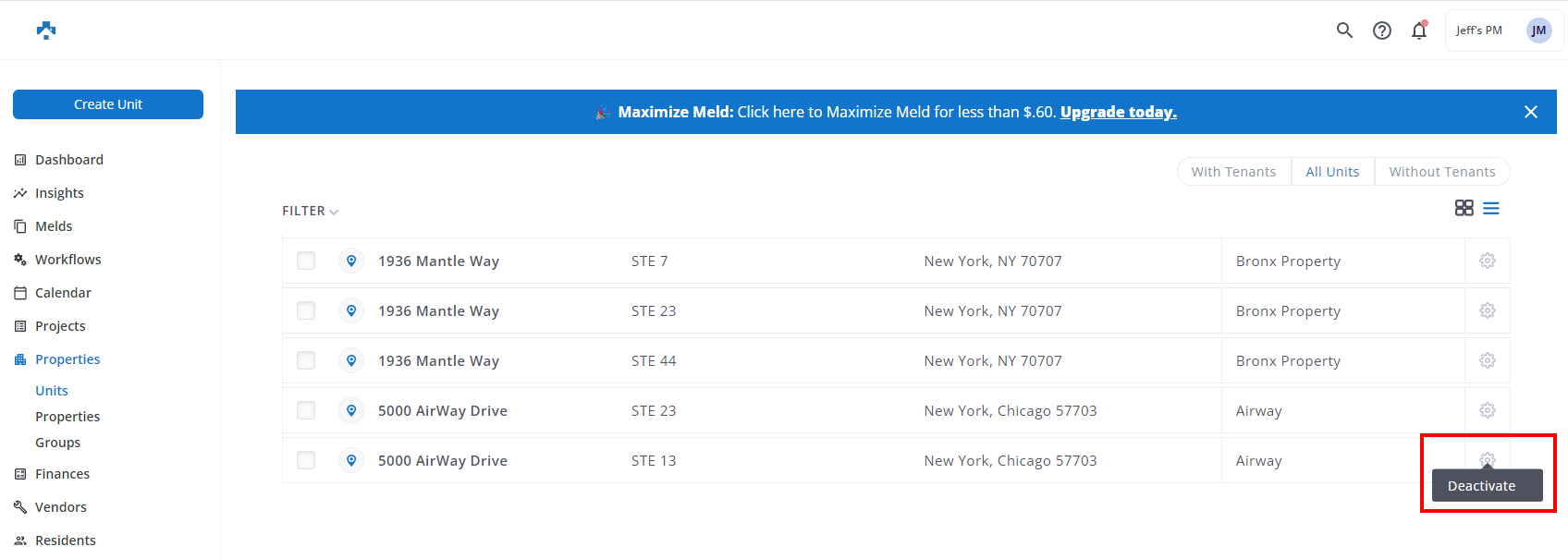Select checkbox for 1936 Mantle Way STE 7
Screen dimensions: 1568x559
click(306, 261)
